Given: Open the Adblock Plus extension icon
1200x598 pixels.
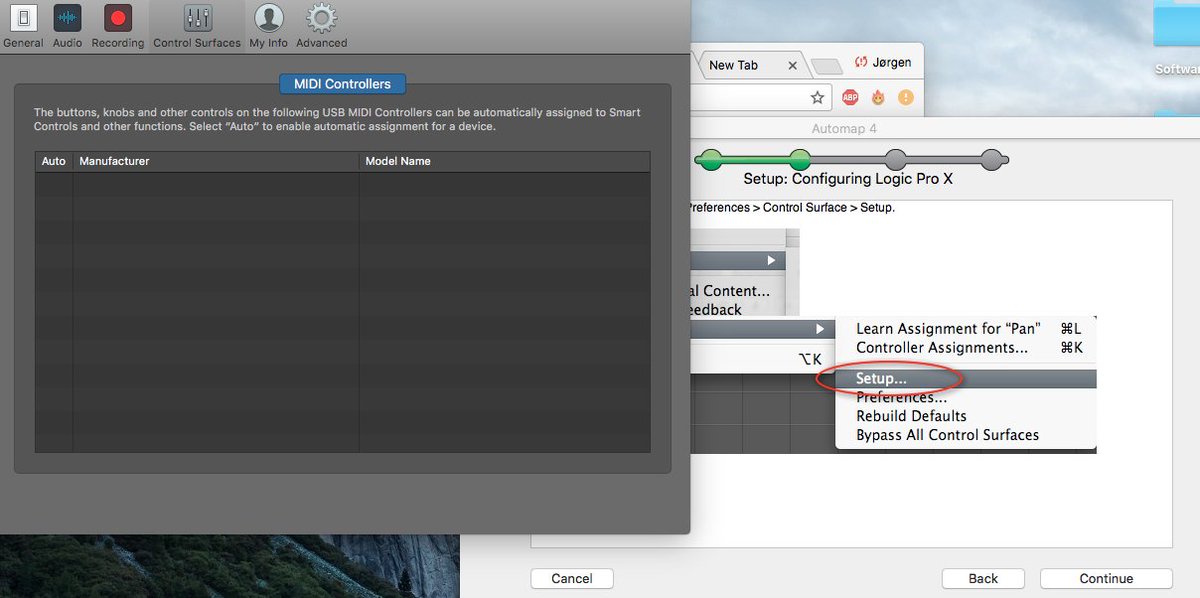Looking at the screenshot, I should [x=850, y=97].
